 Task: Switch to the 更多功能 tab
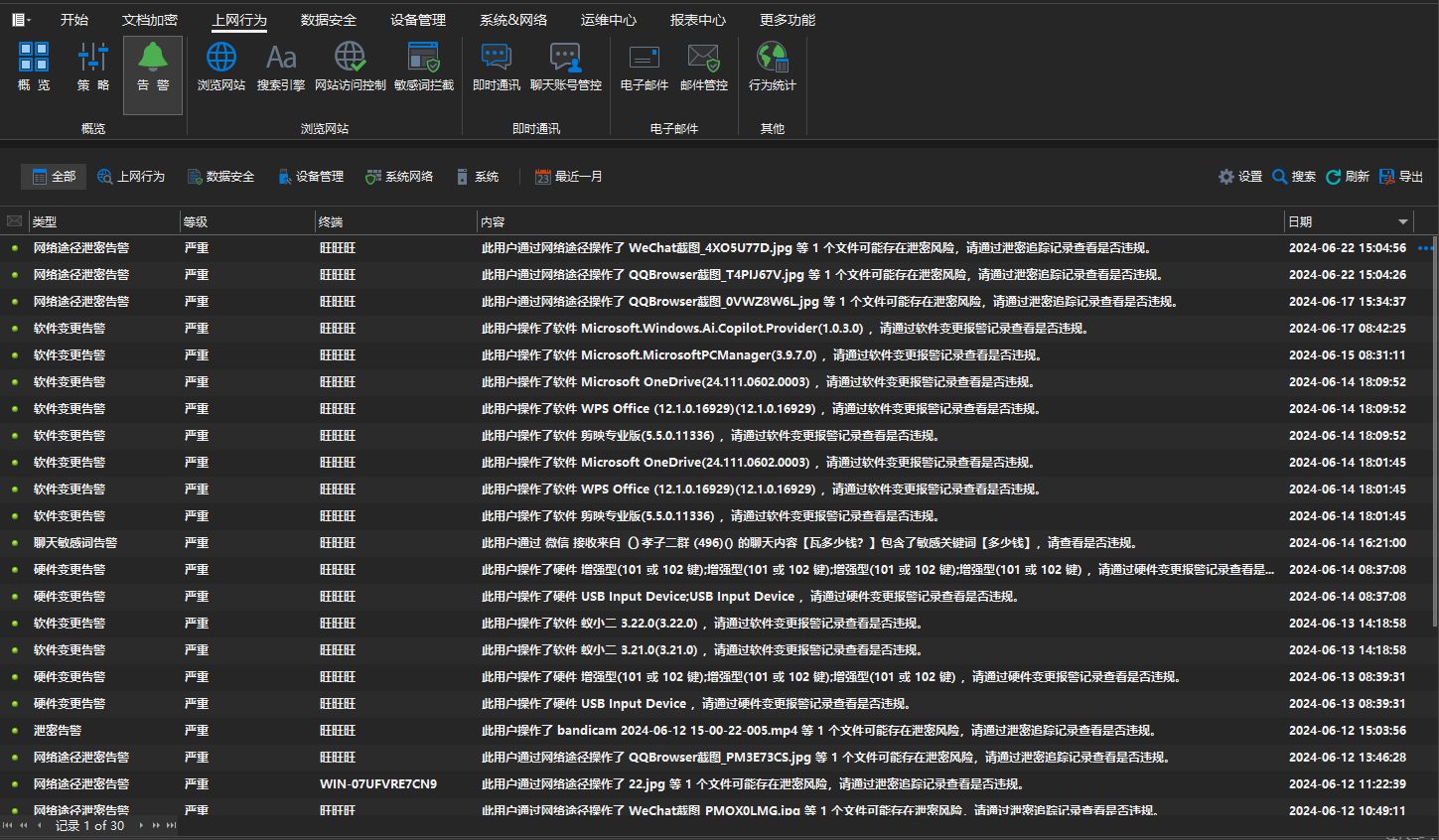coord(788,20)
